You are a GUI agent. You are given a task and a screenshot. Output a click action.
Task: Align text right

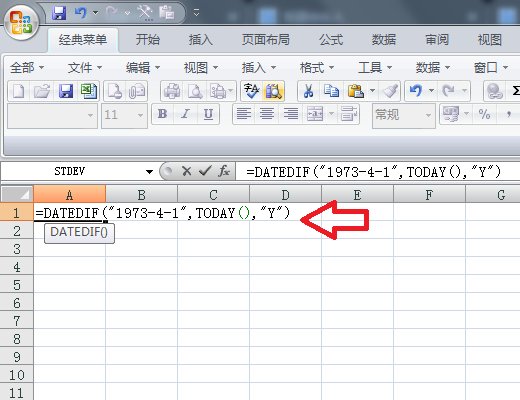coord(291,114)
